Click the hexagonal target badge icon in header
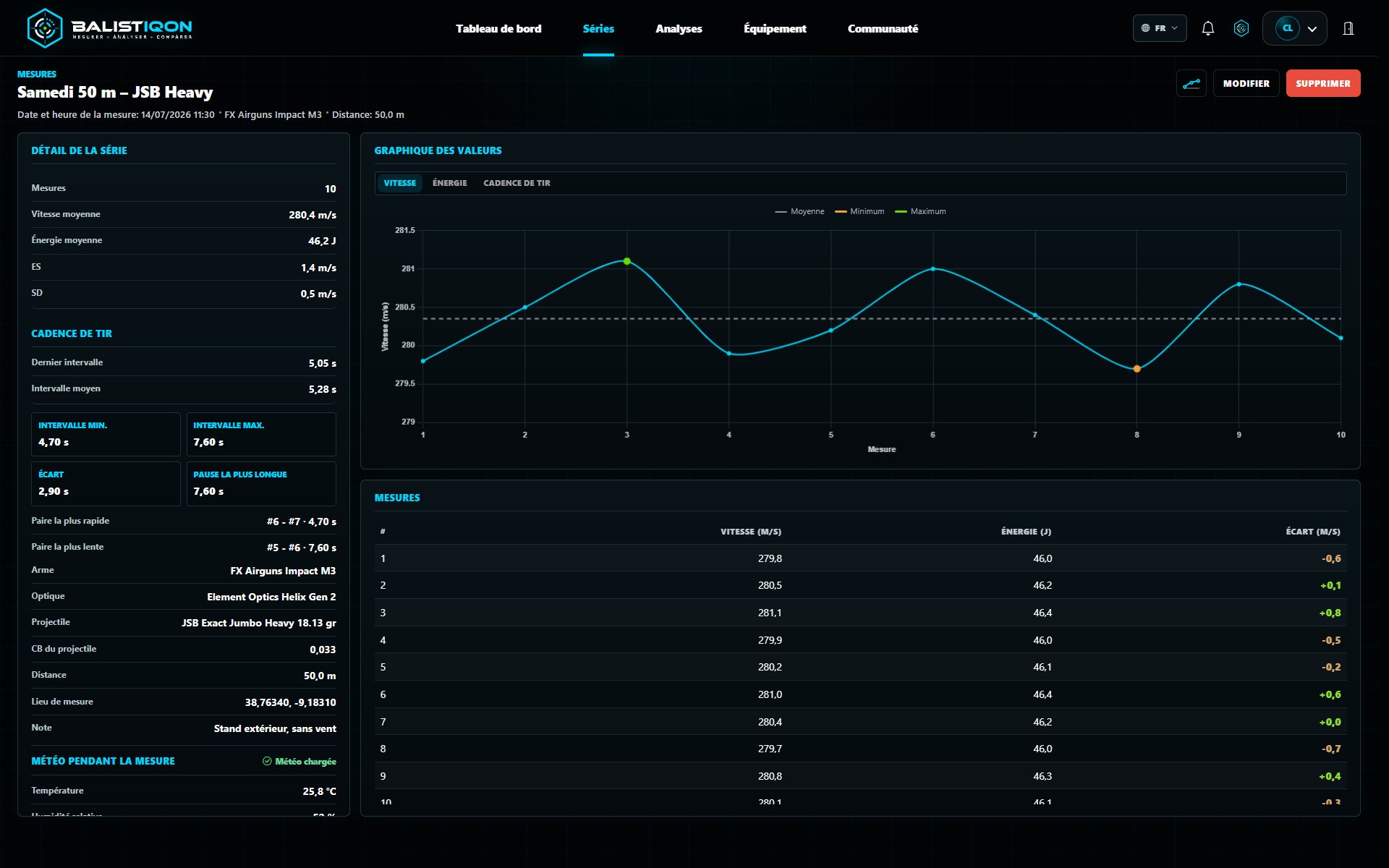Viewport: 1389px width, 868px height. (1241, 28)
